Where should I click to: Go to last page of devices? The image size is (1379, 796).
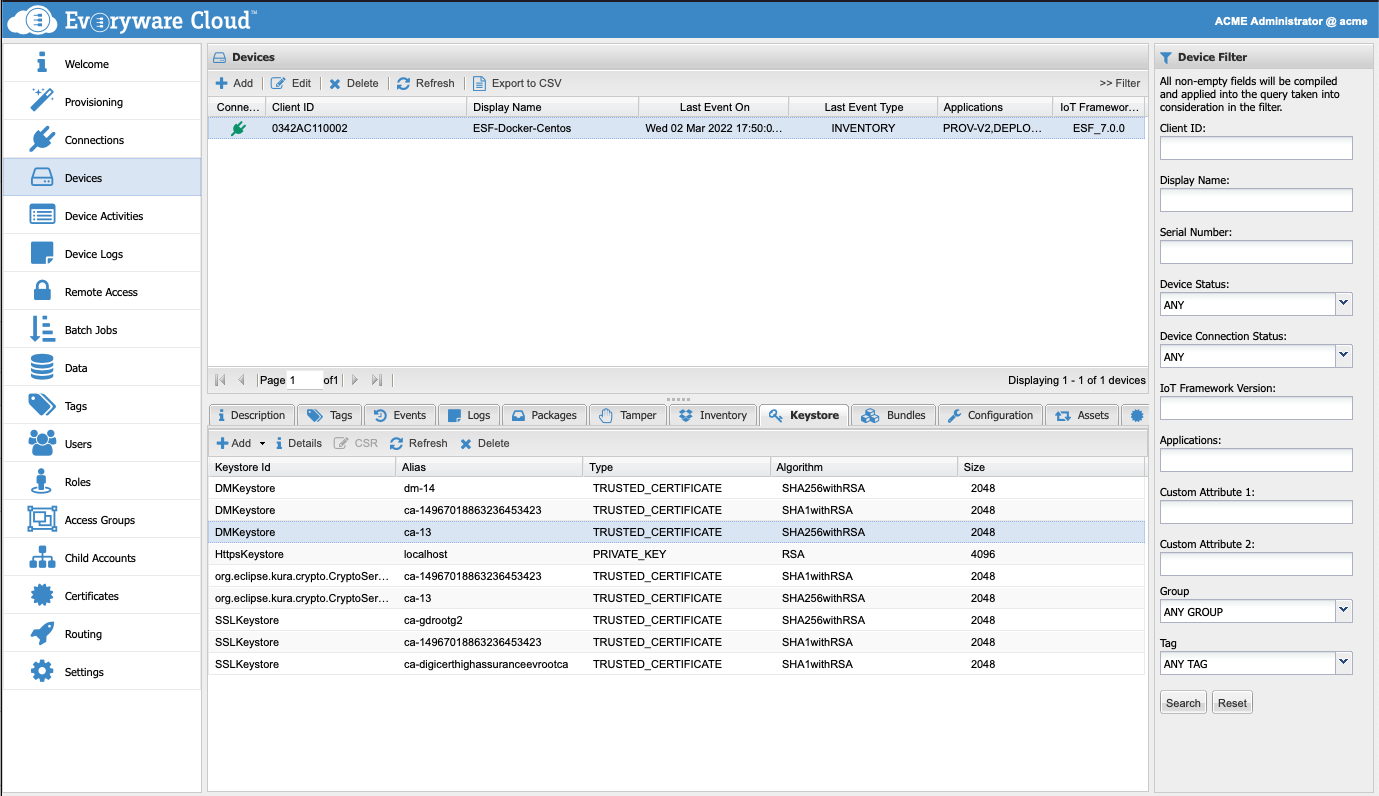click(376, 380)
